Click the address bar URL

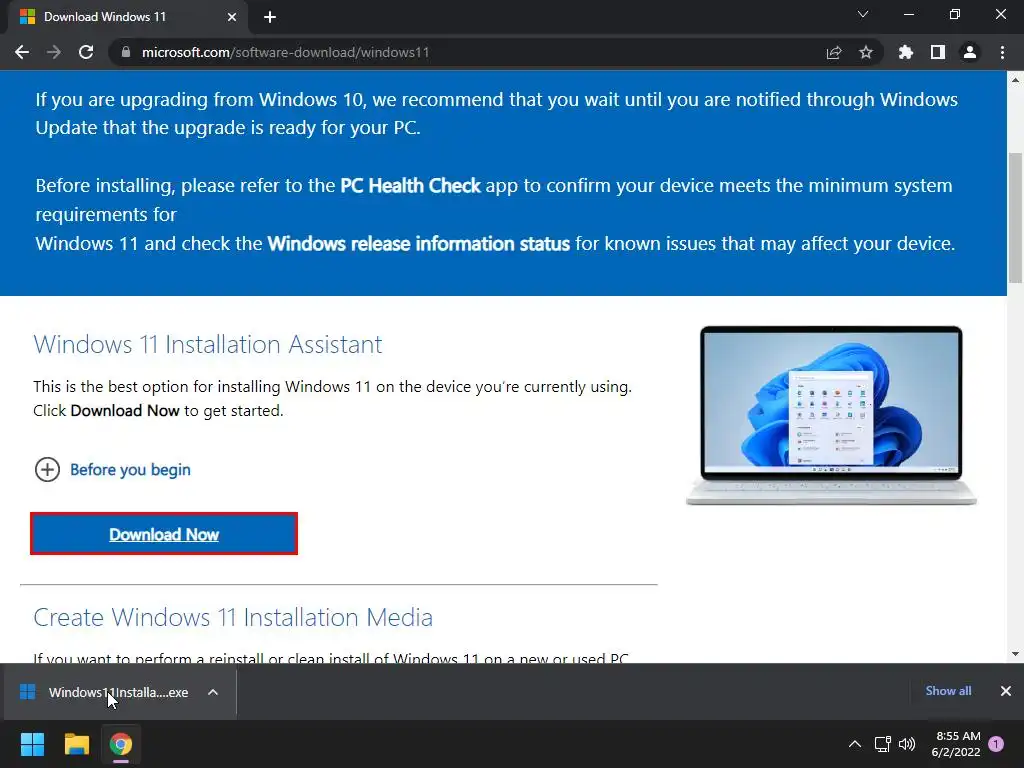[285, 52]
